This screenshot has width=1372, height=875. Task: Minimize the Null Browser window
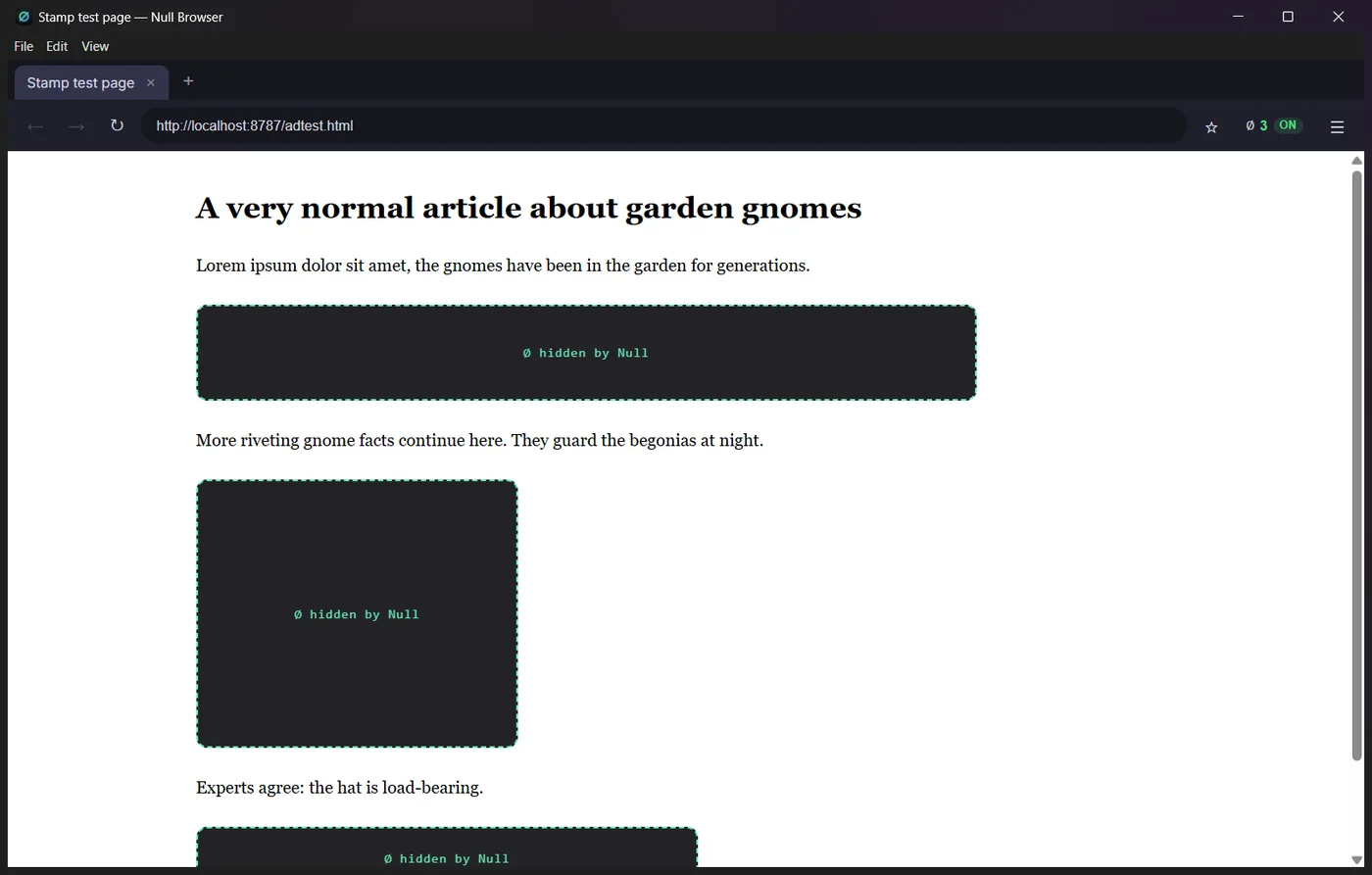click(x=1238, y=17)
